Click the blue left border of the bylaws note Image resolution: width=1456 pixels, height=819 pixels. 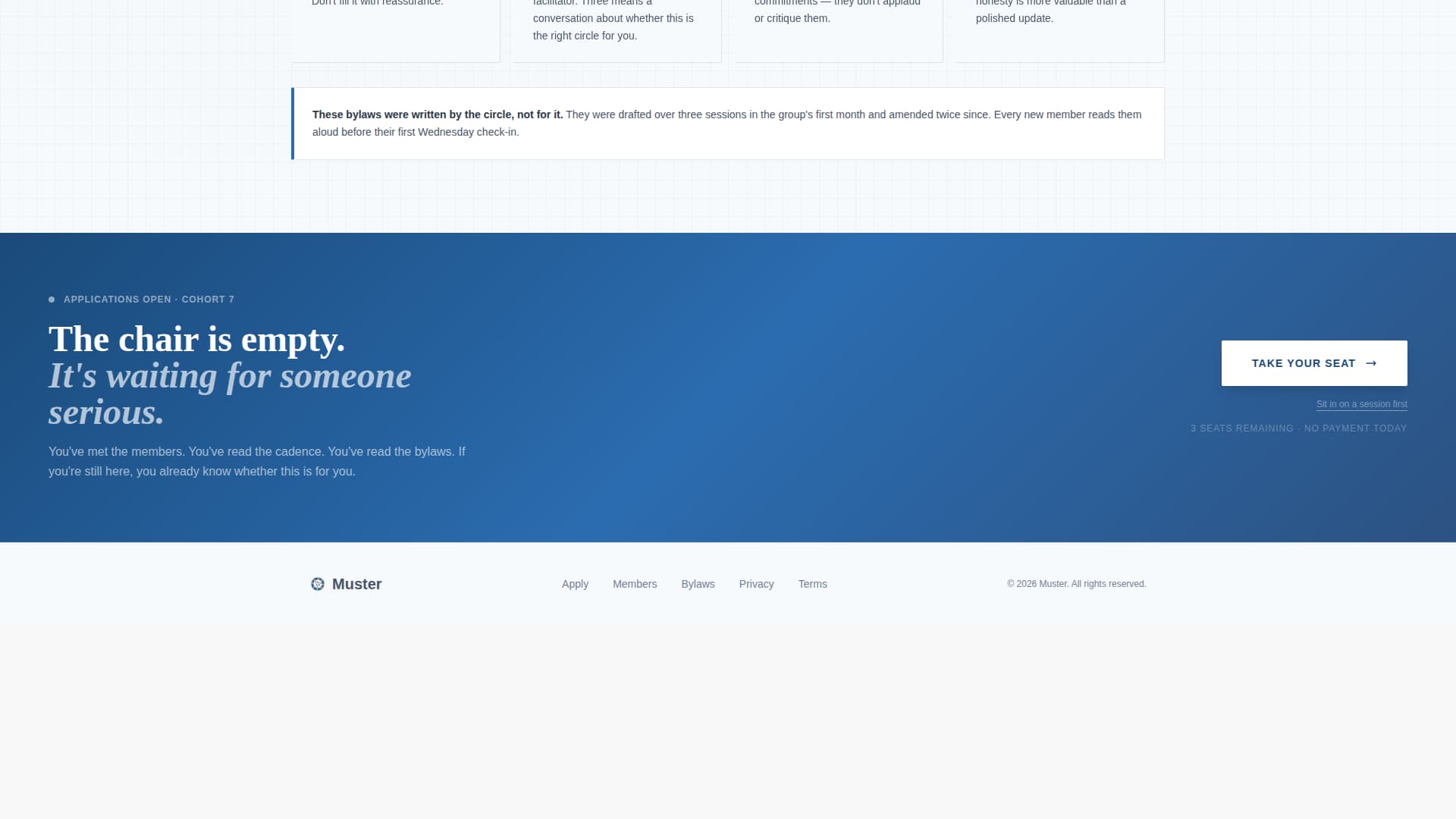coord(293,124)
